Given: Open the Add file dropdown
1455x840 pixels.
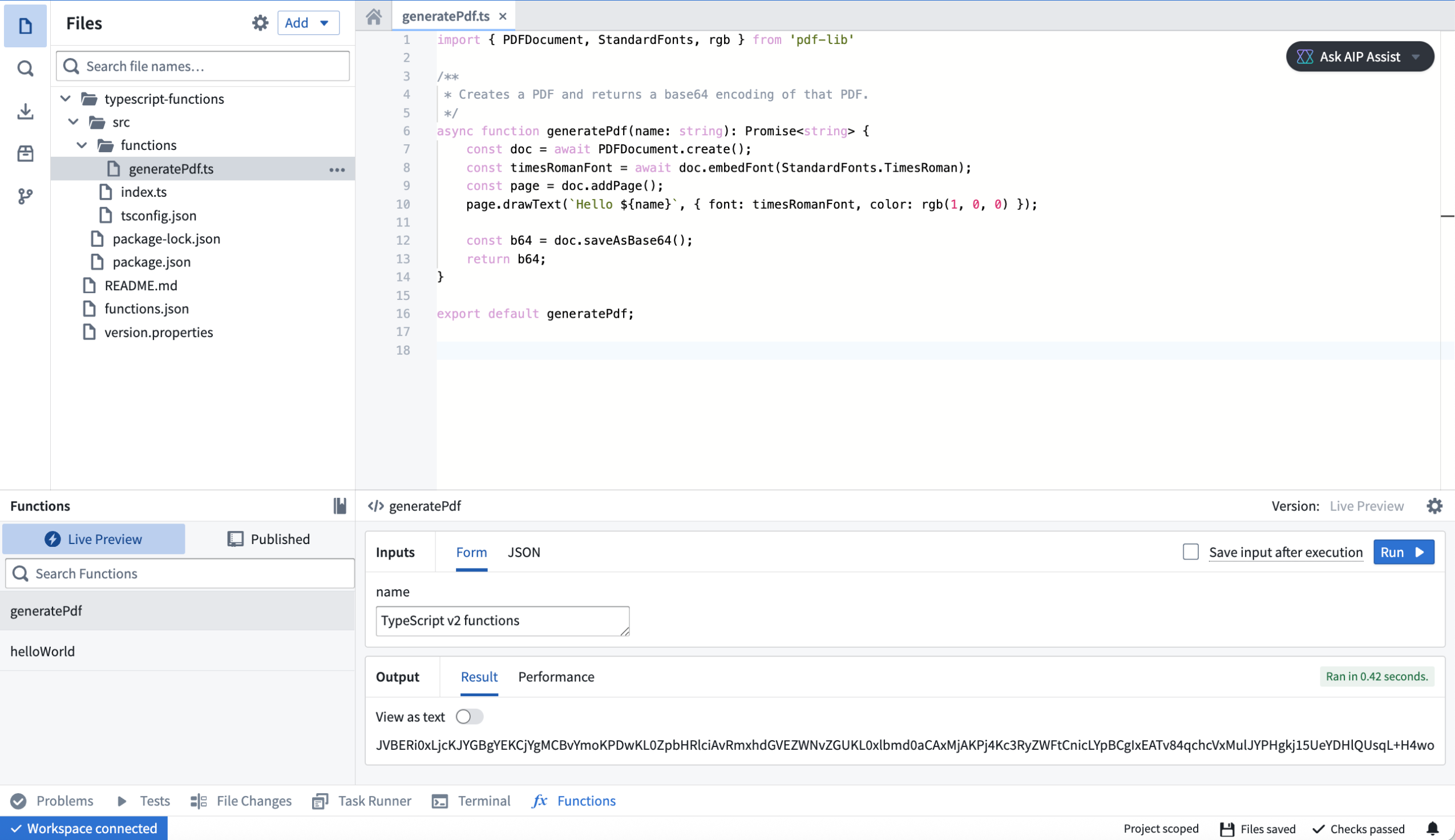Looking at the screenshot, I should point(308,22).
